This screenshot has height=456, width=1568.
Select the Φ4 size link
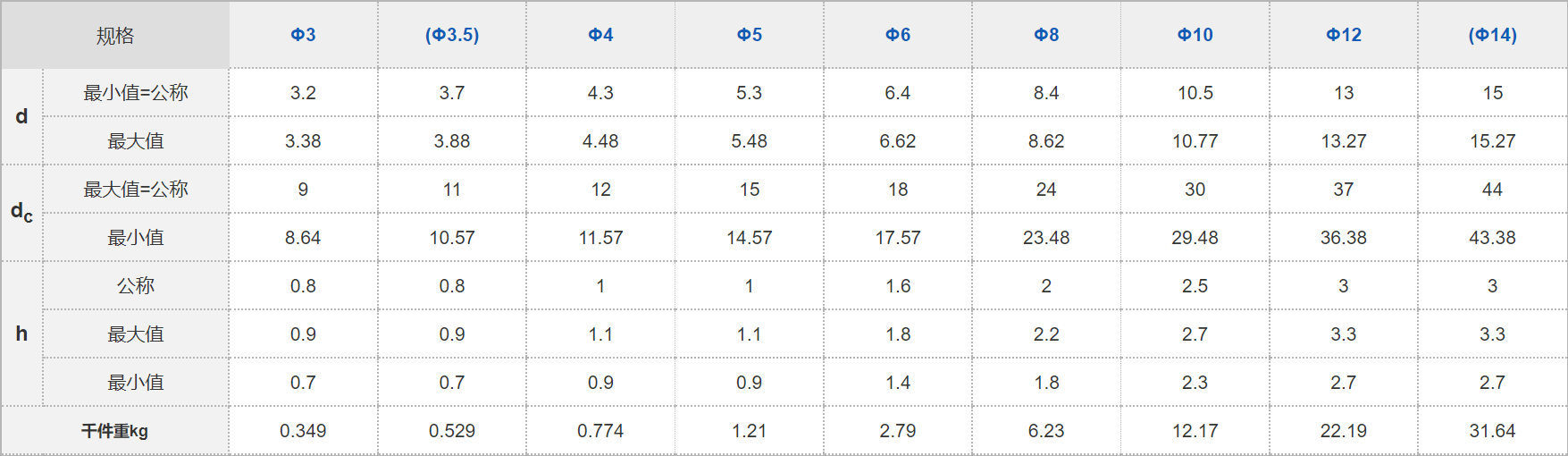(x=600, y=35)
